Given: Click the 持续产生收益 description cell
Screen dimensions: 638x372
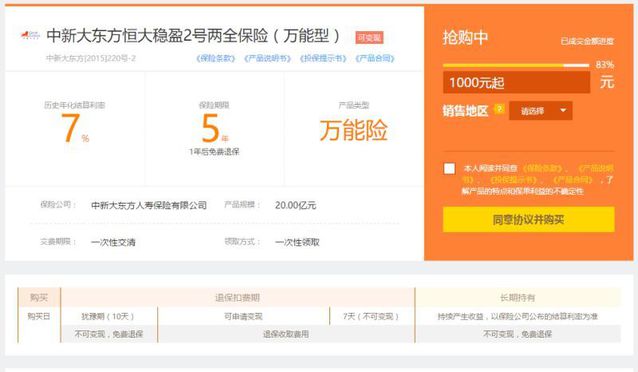Looking at the screenshot, I should coord(518,316).
